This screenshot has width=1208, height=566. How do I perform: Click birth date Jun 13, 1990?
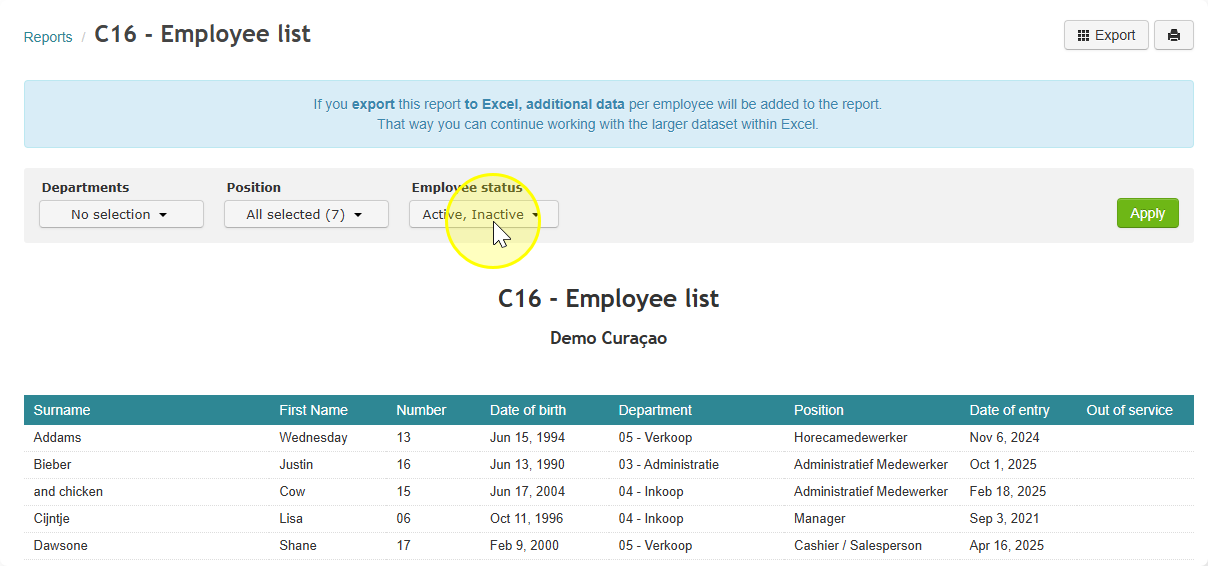click(x=527, y=464)
